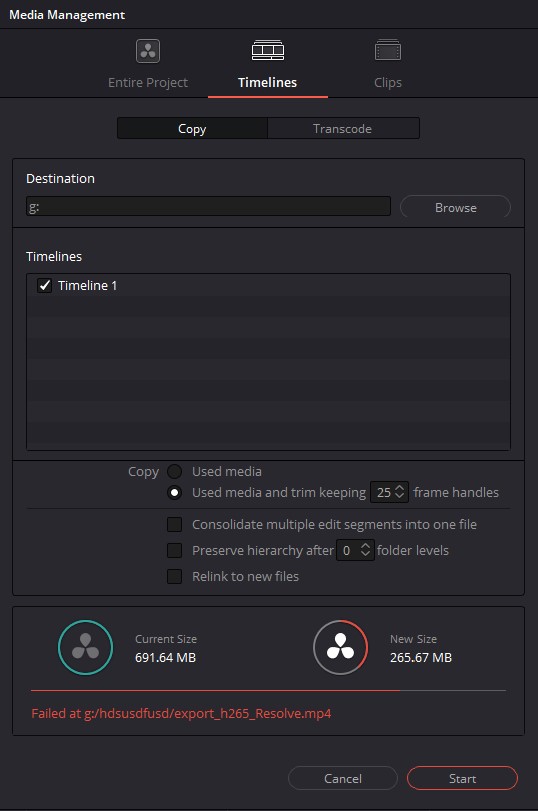
Task: Enable Consolidate multiple edit segments into one file
Action: [x=174, y=524]
